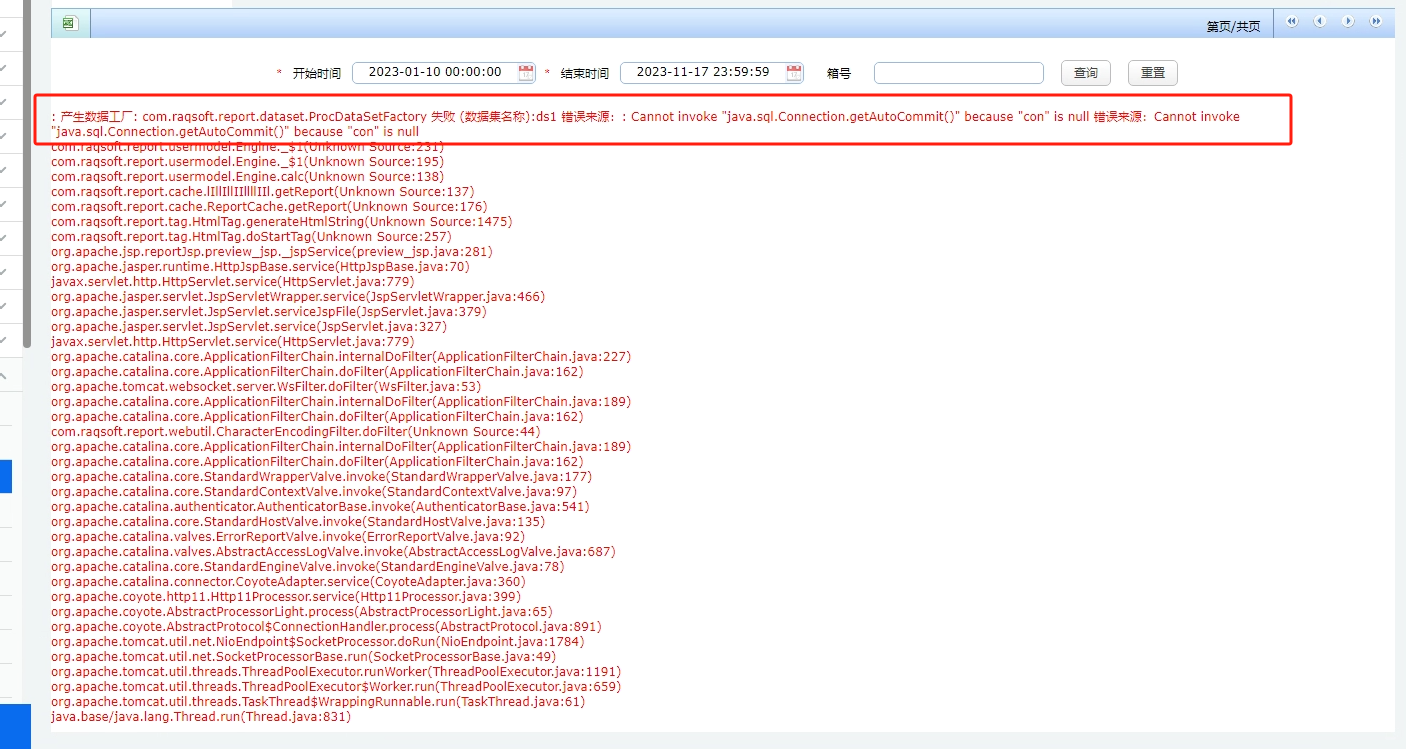Click the 箱号 label
This screenshot has height=749, width=1406.
coord(839,73)
